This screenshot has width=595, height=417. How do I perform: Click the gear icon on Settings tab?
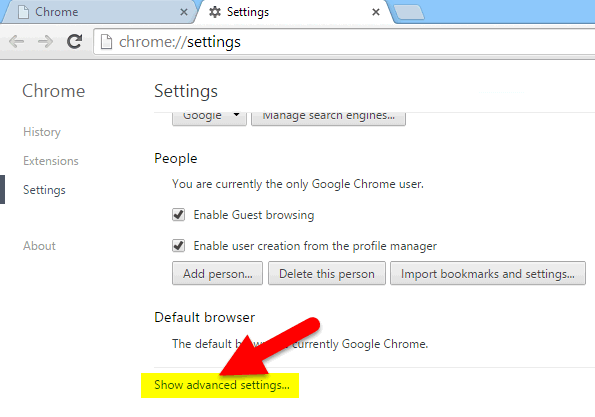215,12
